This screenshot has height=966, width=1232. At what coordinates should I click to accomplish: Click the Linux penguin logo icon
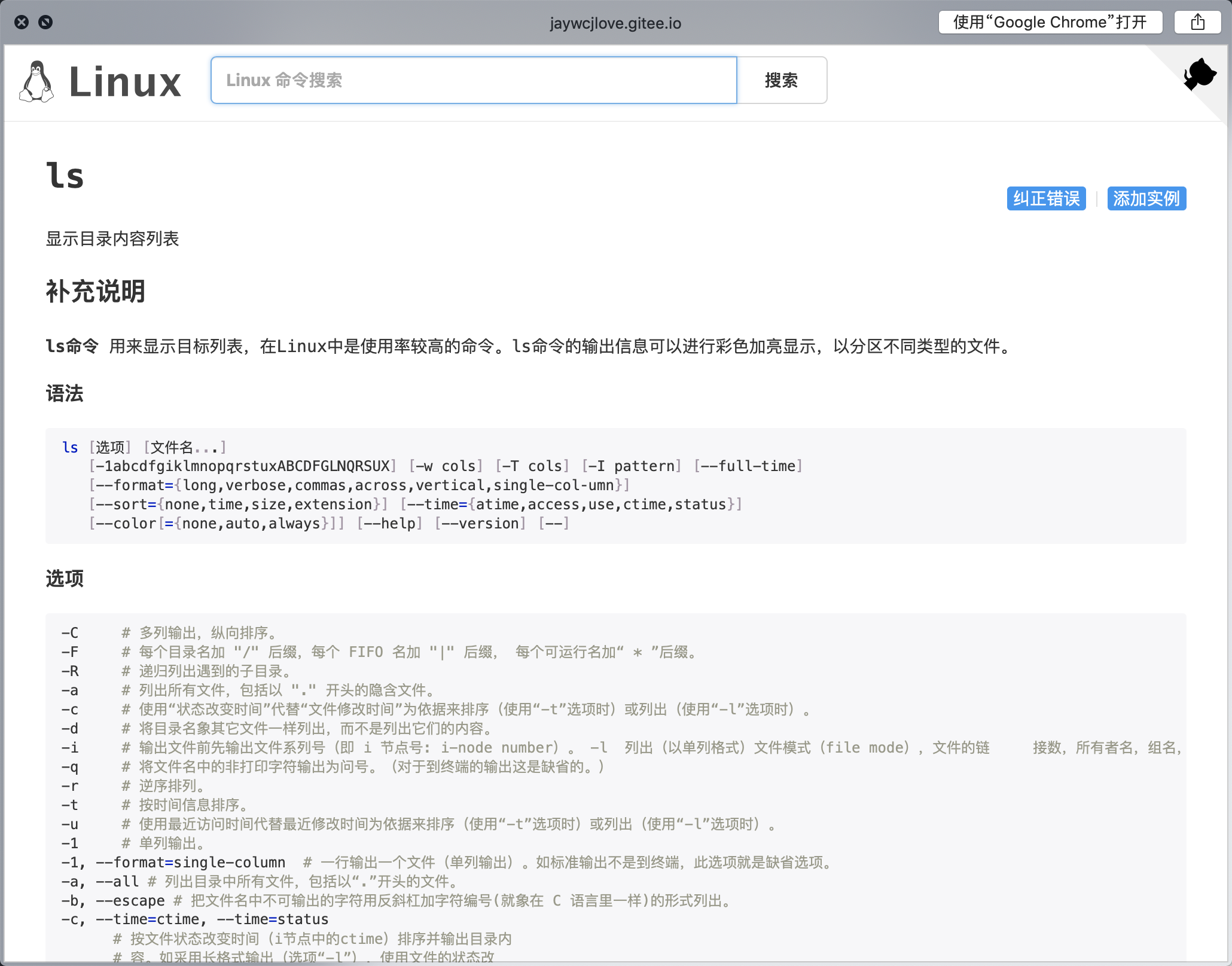36,81
